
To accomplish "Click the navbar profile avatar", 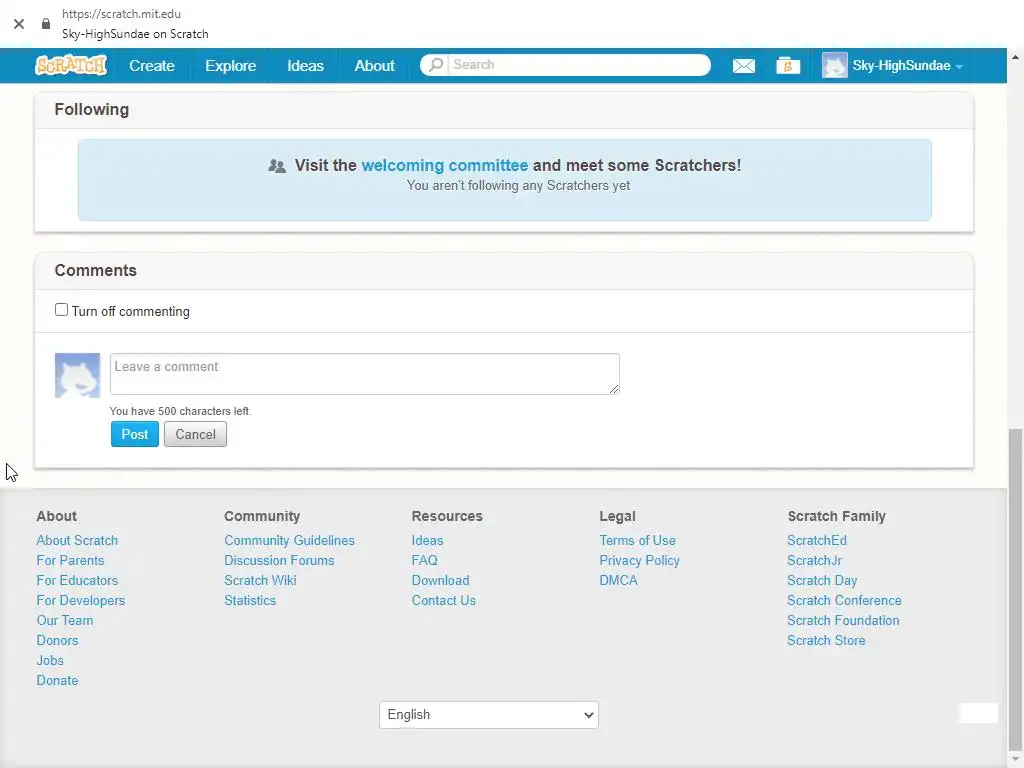I will (x=834, y=65).
